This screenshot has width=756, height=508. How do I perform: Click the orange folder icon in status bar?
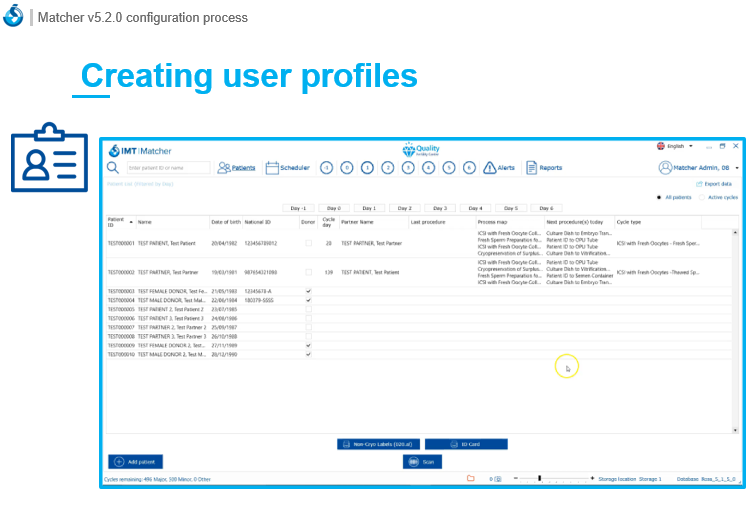pyautogui.click(x=471, y=479)
